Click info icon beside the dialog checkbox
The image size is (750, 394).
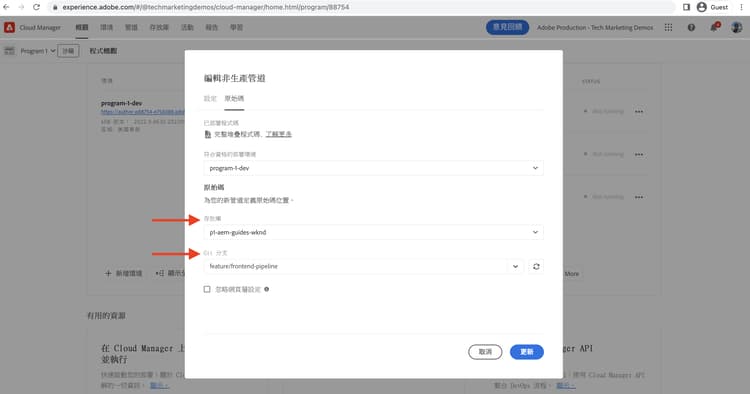(266, 289)
